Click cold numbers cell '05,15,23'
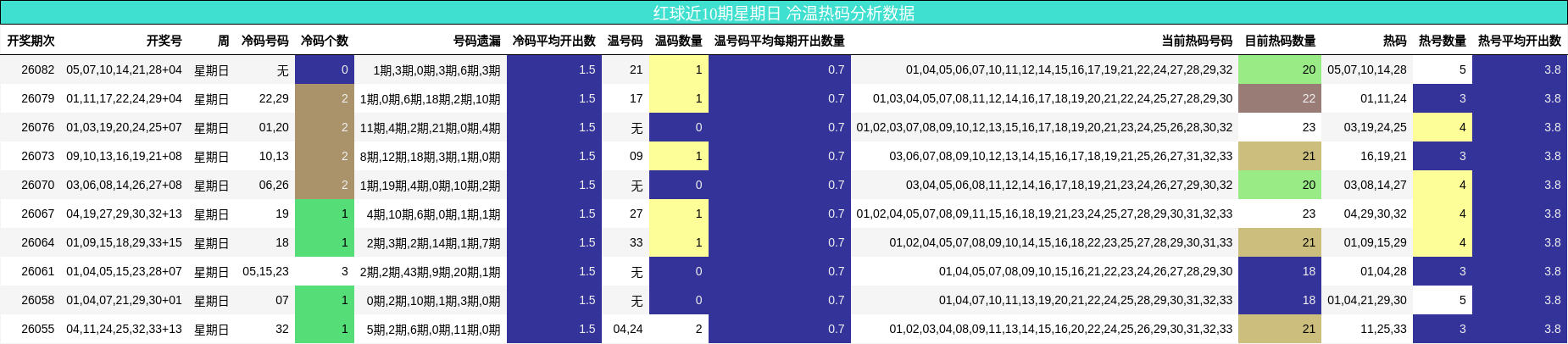 tap(265, 271)
